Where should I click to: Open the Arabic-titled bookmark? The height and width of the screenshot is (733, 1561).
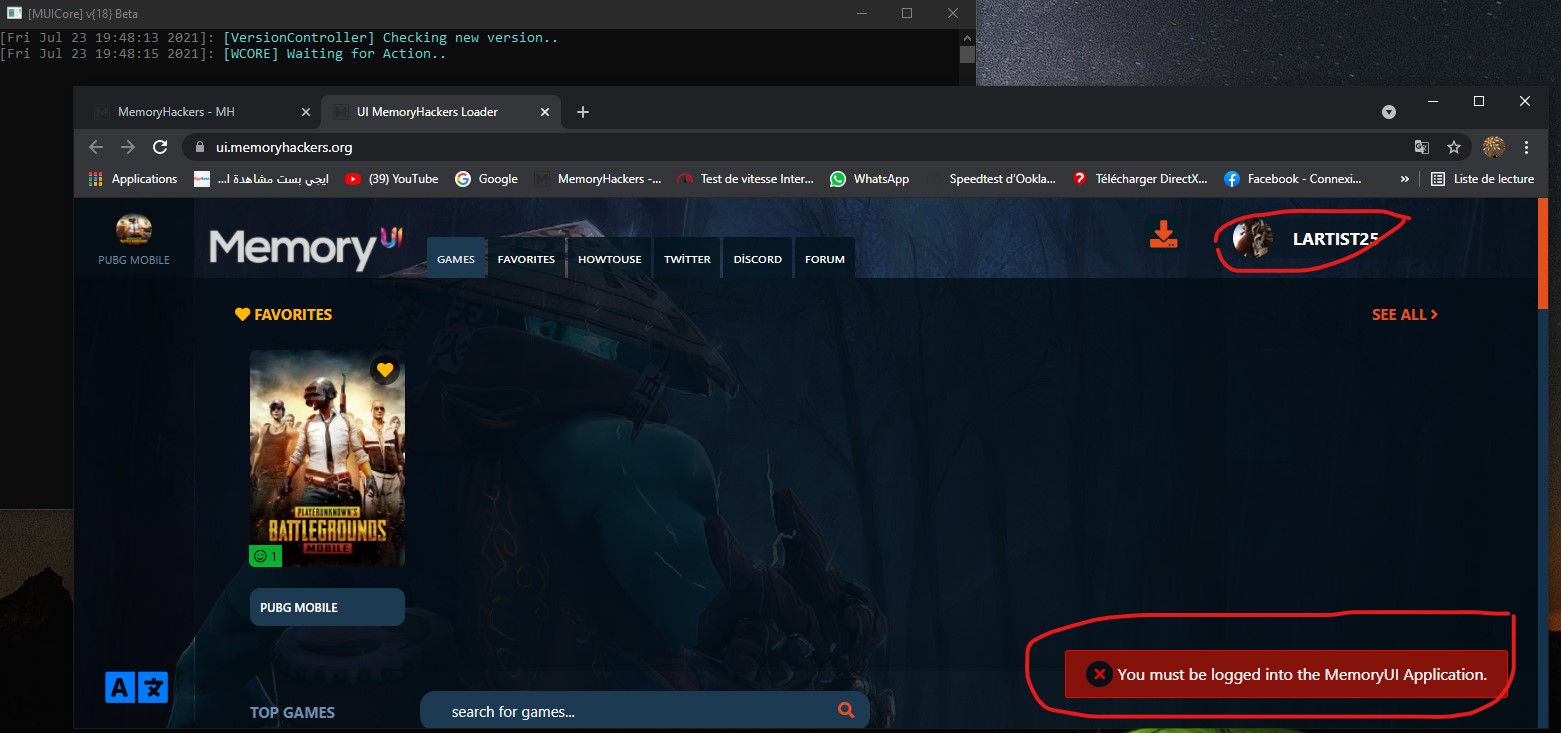[263, 179]
